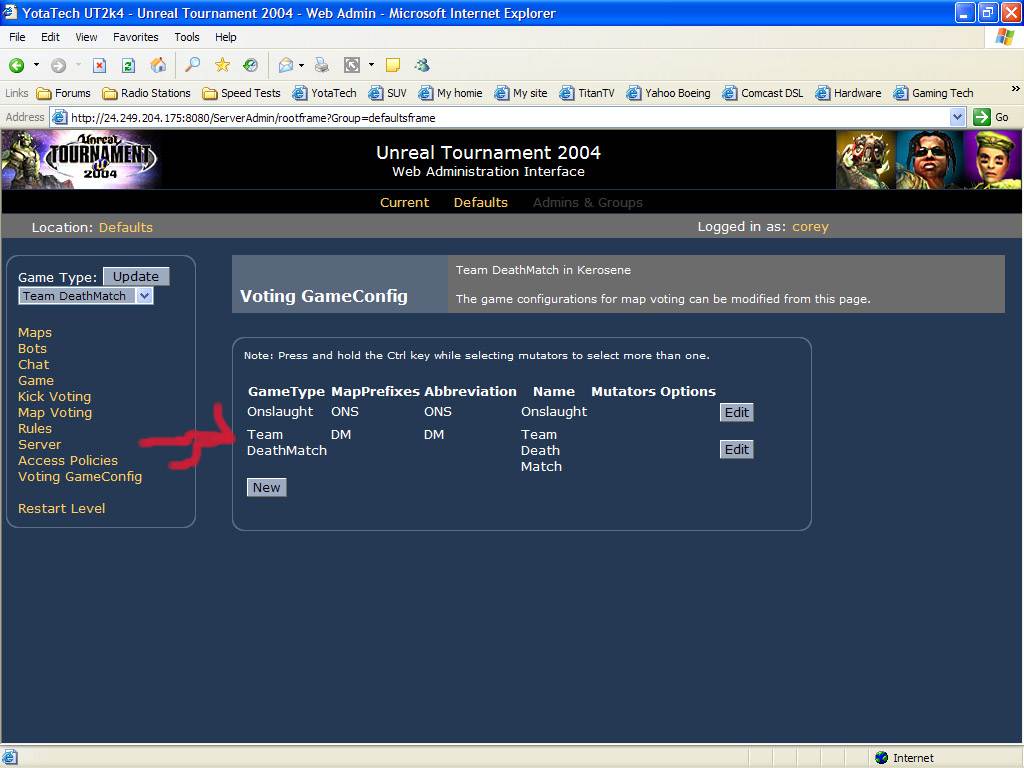The image size is (1024, 768).
Task: Open the Game sidebar link
Action: pyautogui.click(x=36, y=381)
